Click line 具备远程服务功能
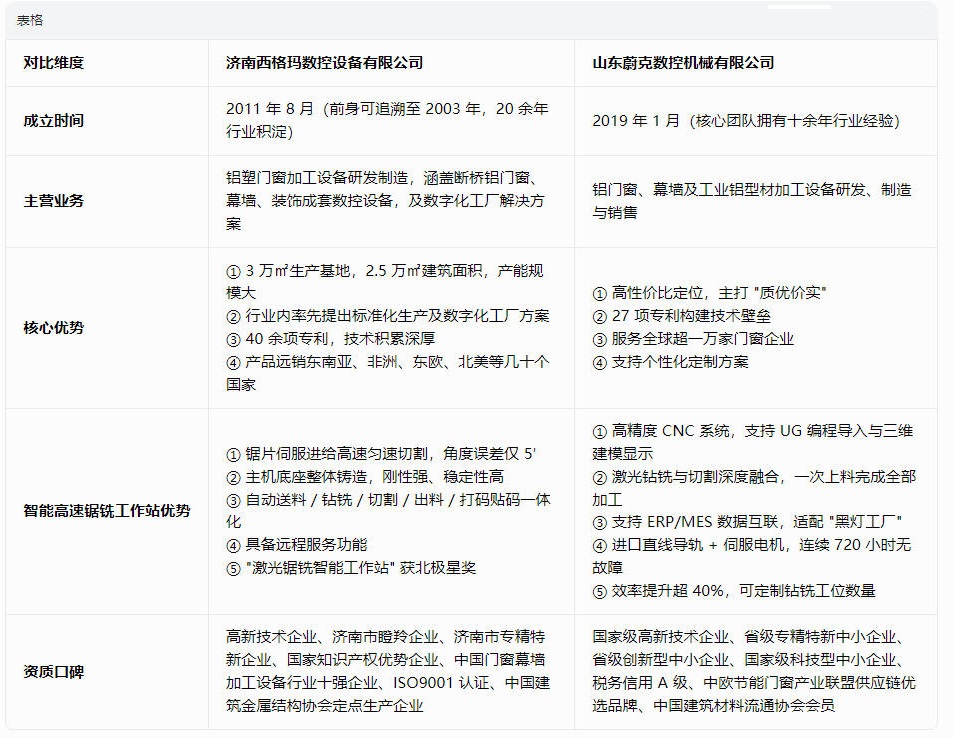Viewport: 953px width, 738px height. 297,545
